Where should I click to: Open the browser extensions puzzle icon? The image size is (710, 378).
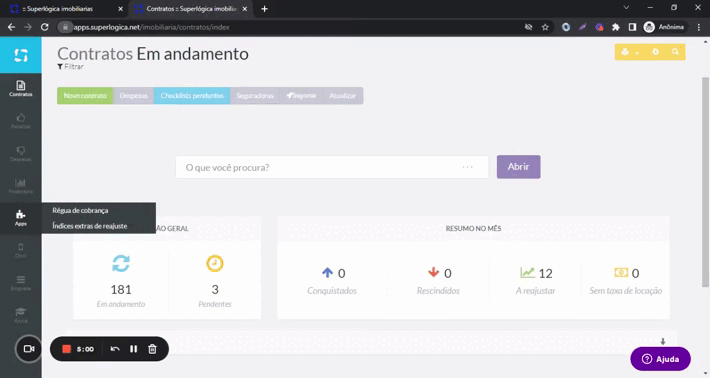point(615,27)
